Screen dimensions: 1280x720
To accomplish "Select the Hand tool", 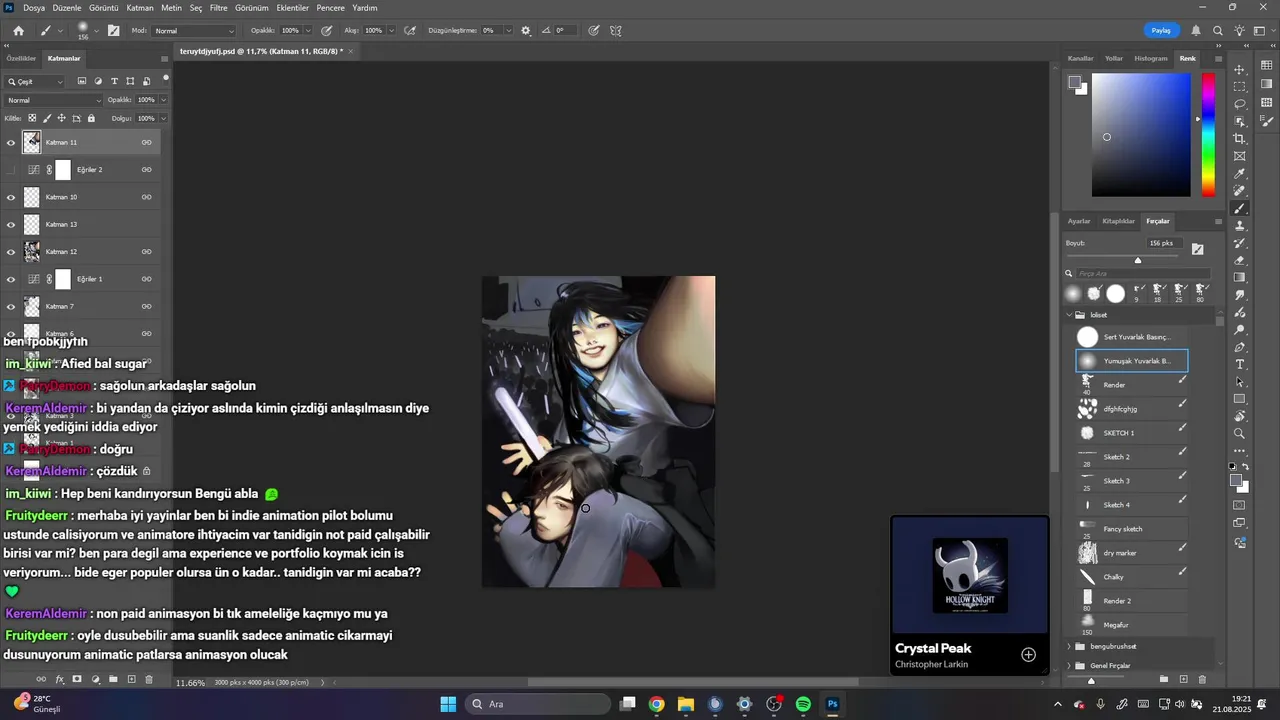I will pyautogui.click(x=1240, y=416).
